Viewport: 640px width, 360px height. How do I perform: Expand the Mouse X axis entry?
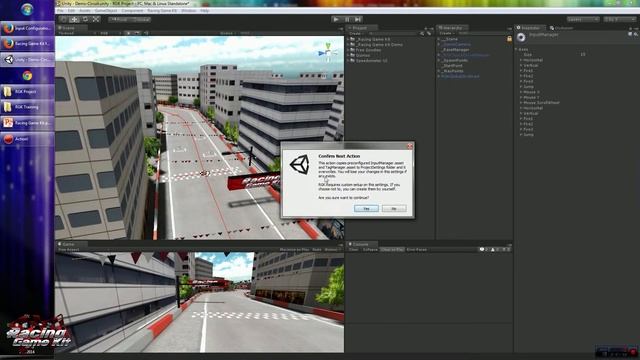tap(521, 92)
